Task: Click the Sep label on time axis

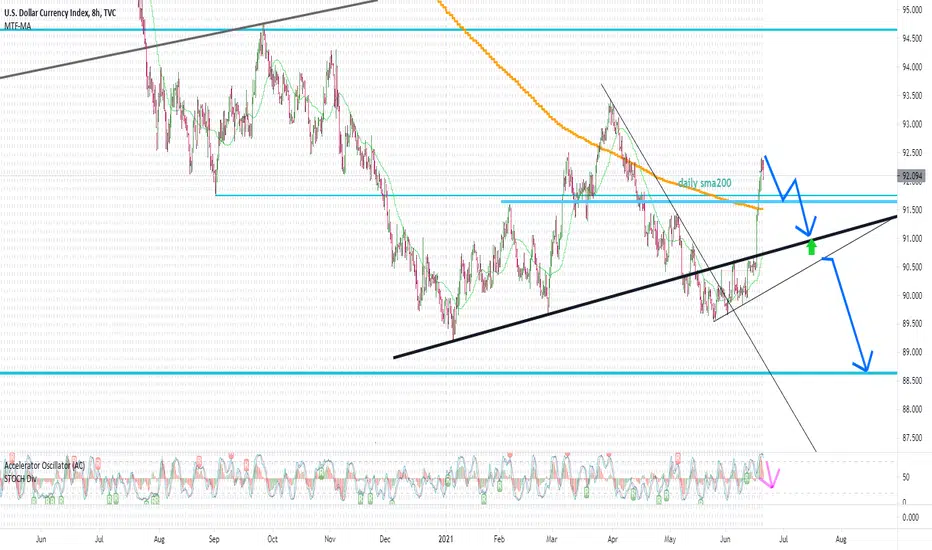Action: click(x=214, y=539)
